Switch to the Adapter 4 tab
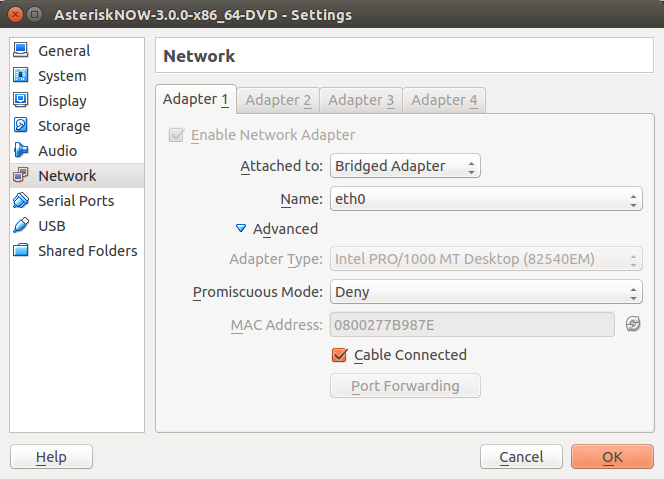Image resolution: width=664 pixels, height=479 pixels. (x=444, y=100)
